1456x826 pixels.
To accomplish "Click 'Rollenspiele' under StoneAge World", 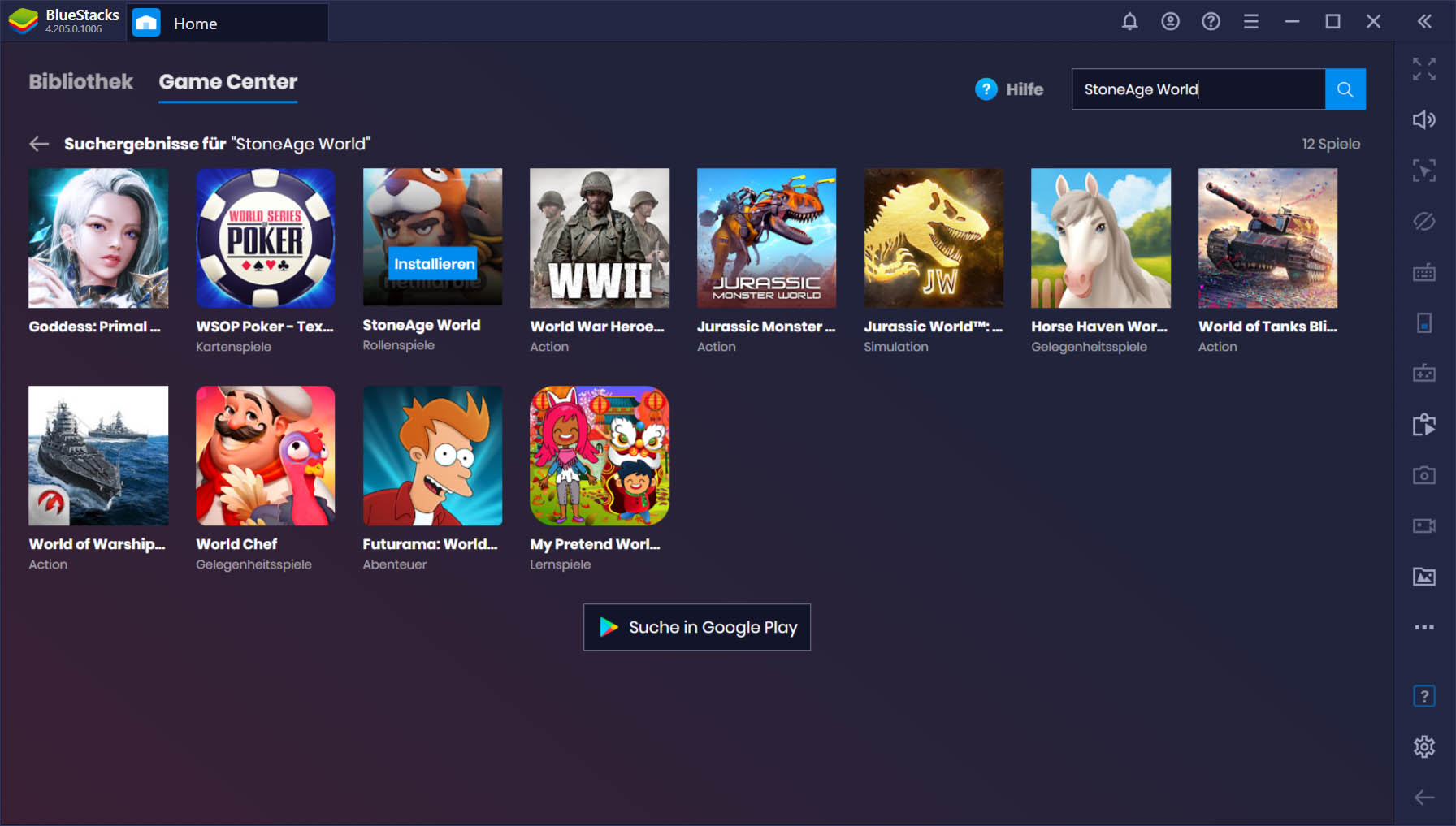I will click(398, 345).
